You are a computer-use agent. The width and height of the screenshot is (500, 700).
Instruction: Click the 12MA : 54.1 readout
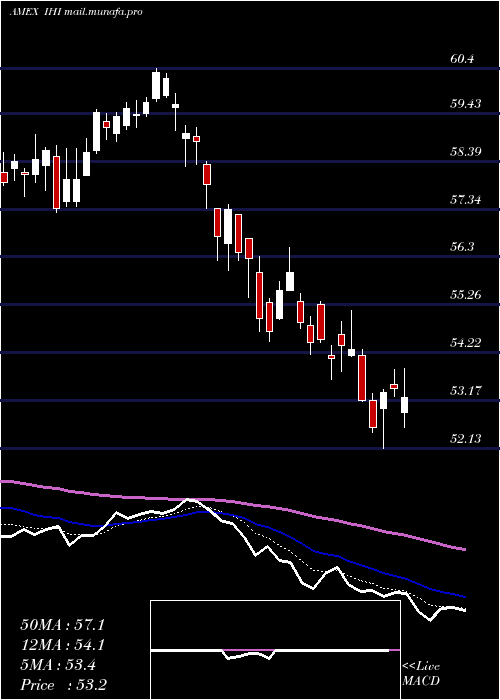click(62, 645)
